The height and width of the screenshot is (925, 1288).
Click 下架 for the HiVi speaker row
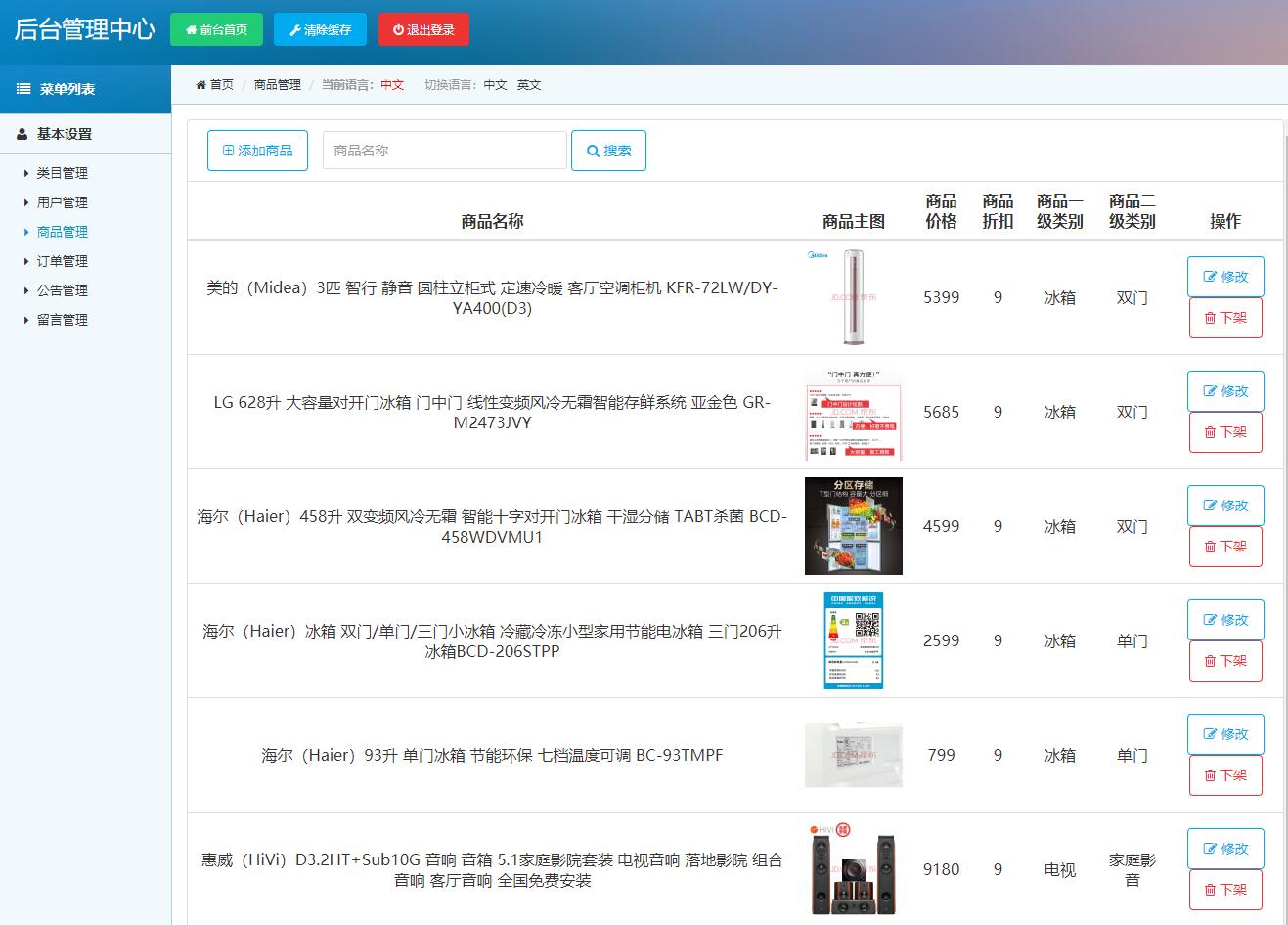pos(1225,890)
